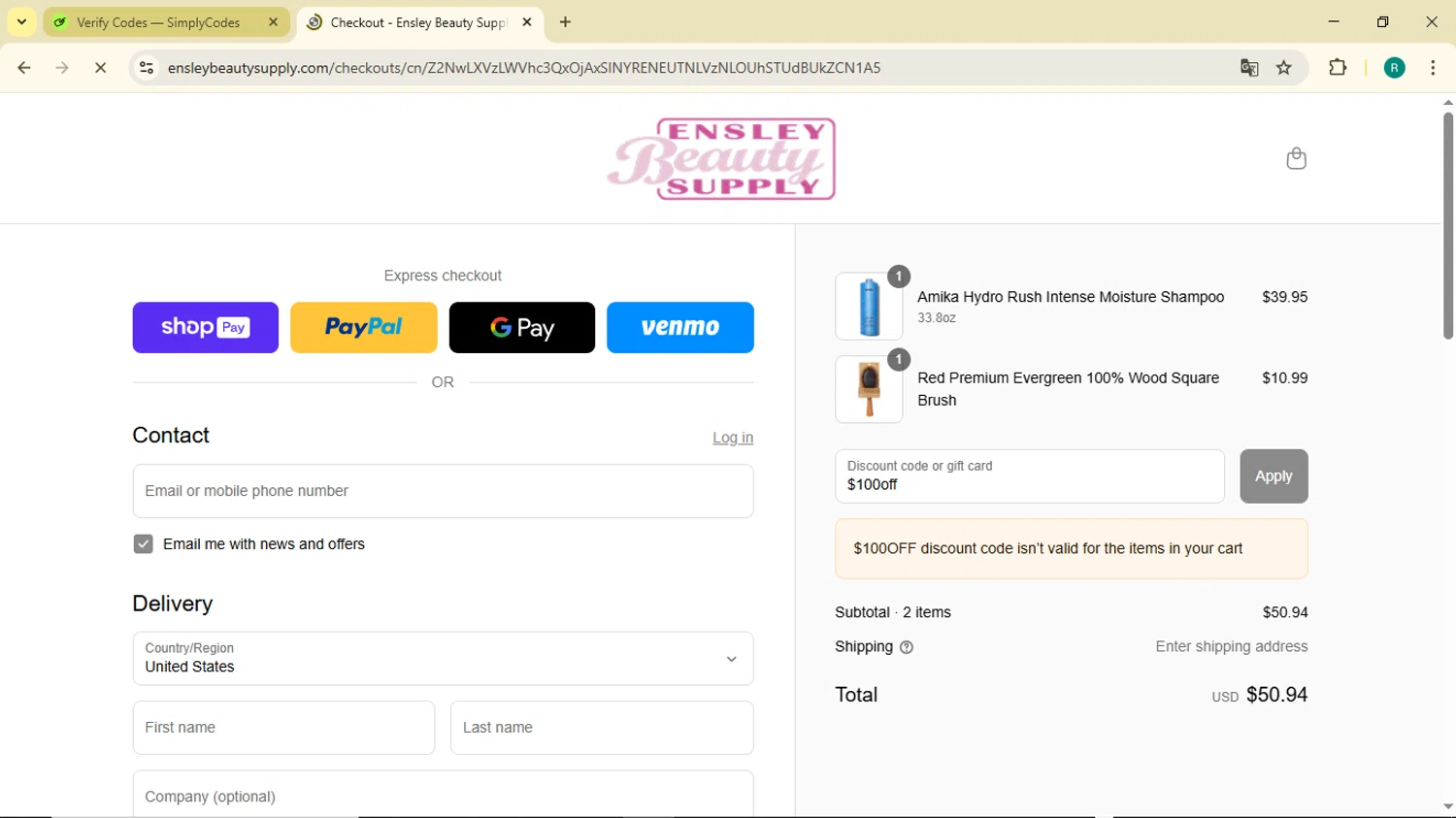Click the Express checkout heading
Image resolution: width=1456 pixels, height=818 pixels.
pyautogui.click(x=443, y=276)
